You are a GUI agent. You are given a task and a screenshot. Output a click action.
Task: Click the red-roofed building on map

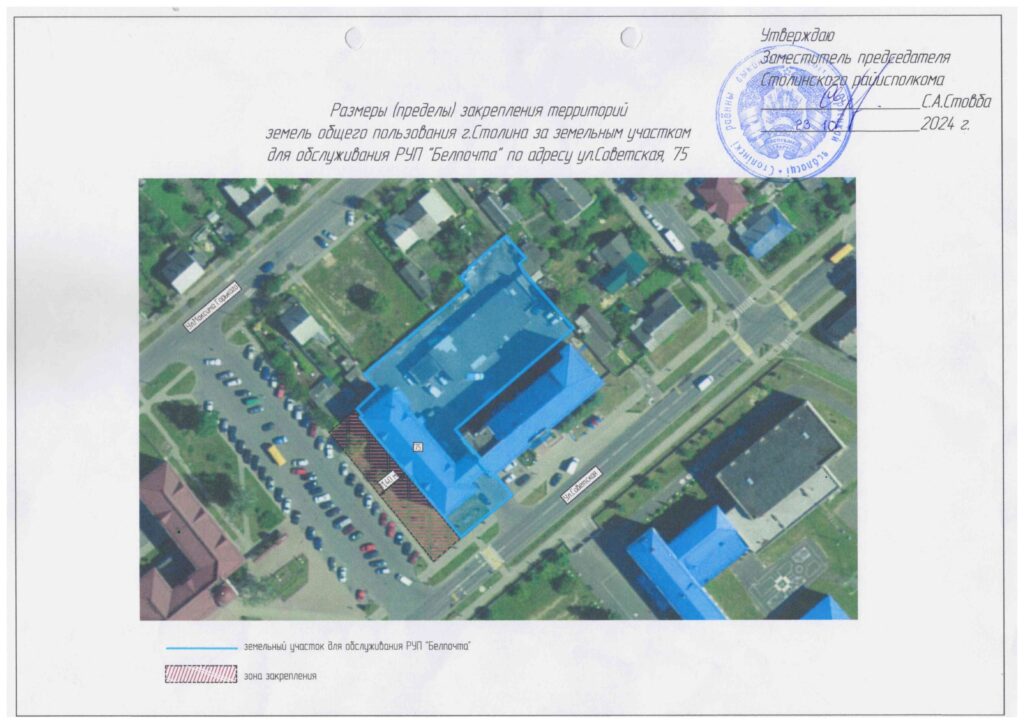click(x=180, y=540)
